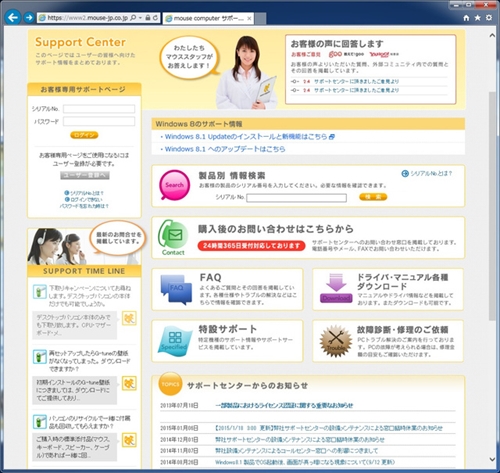500x473 pixels.
Task: Click the purple Download icon
Action: pyautogui.click(x=336, y=288)
